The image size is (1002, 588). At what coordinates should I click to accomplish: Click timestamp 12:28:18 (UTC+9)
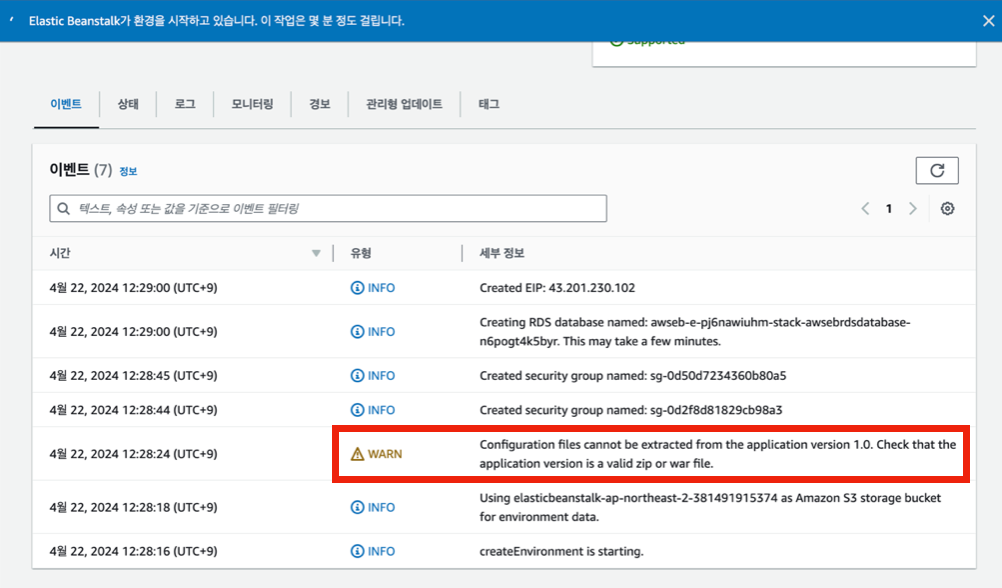[x=134, y=507]
